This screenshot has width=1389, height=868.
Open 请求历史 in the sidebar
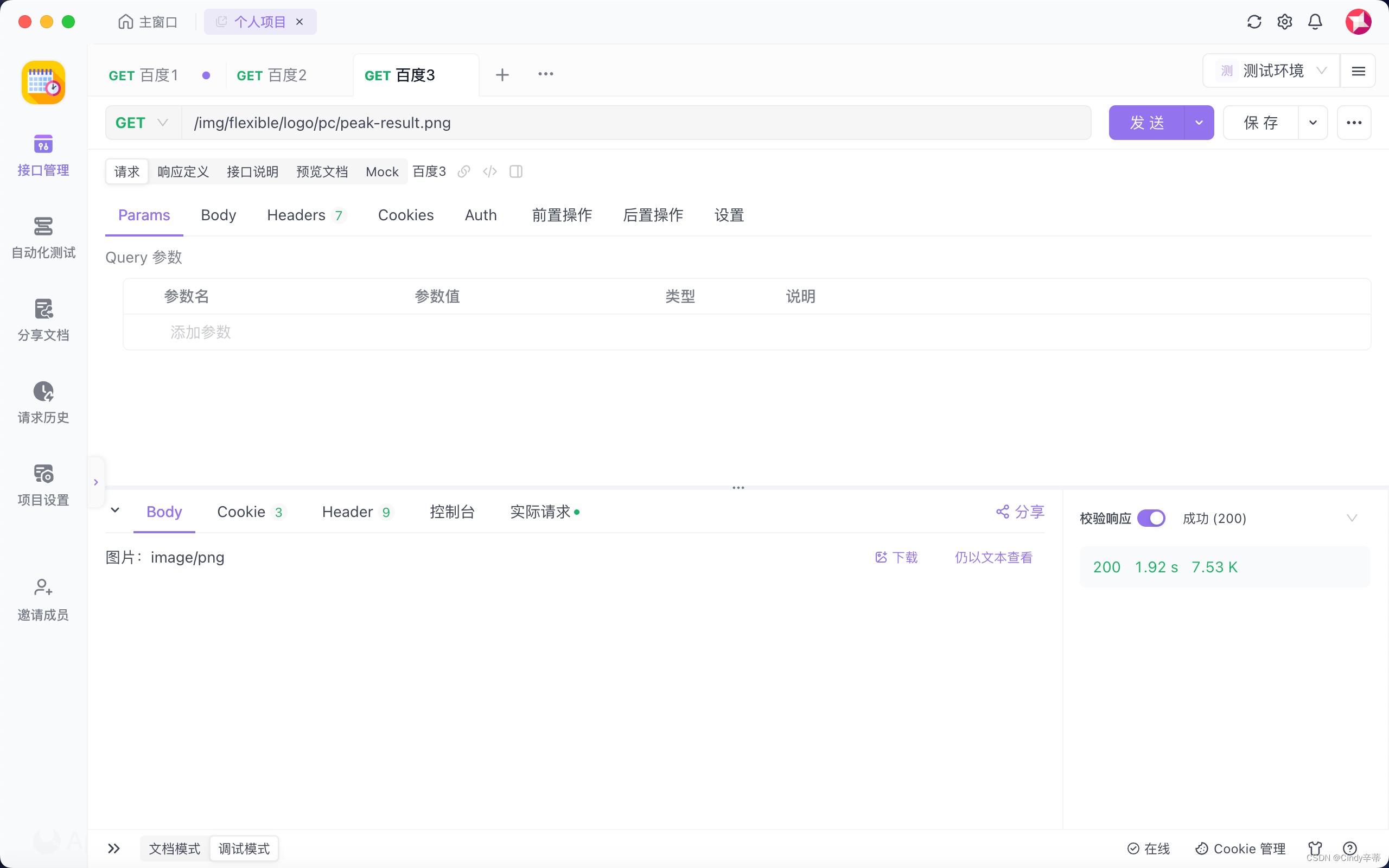[x=43, y=403]
